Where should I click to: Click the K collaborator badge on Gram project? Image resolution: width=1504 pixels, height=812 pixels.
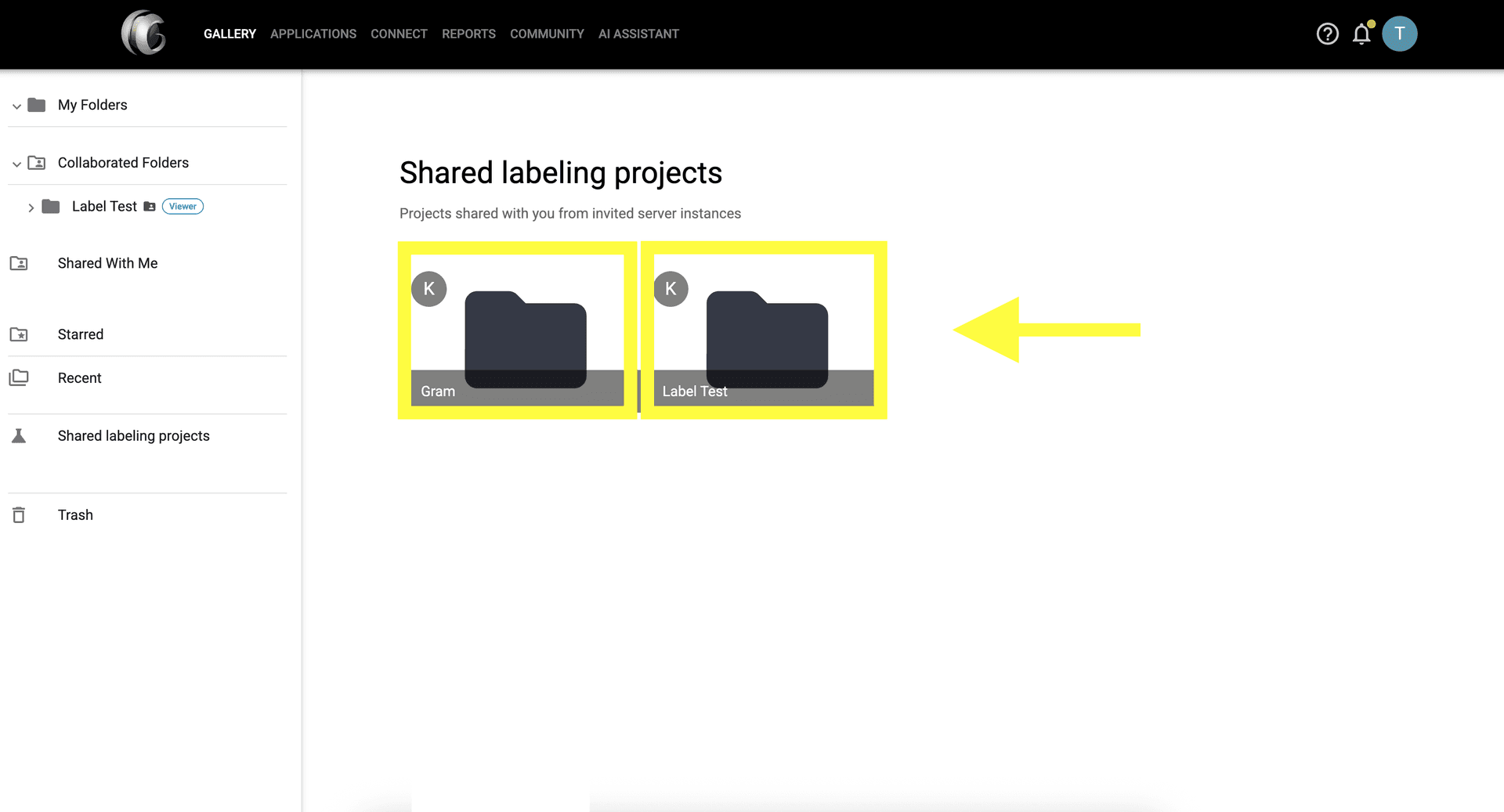coord(428,288)
